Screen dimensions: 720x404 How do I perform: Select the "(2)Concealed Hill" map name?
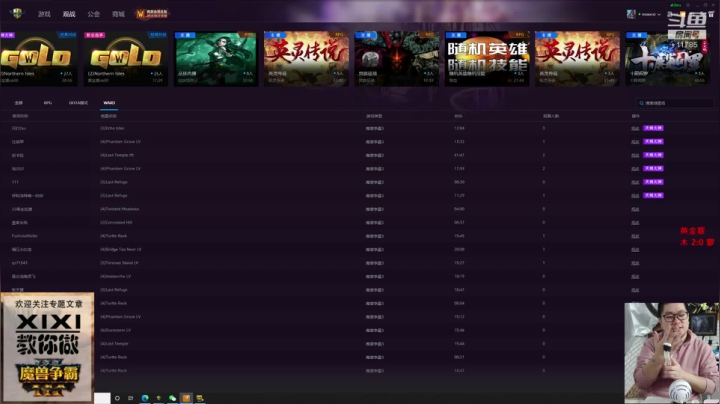[116, 222]
